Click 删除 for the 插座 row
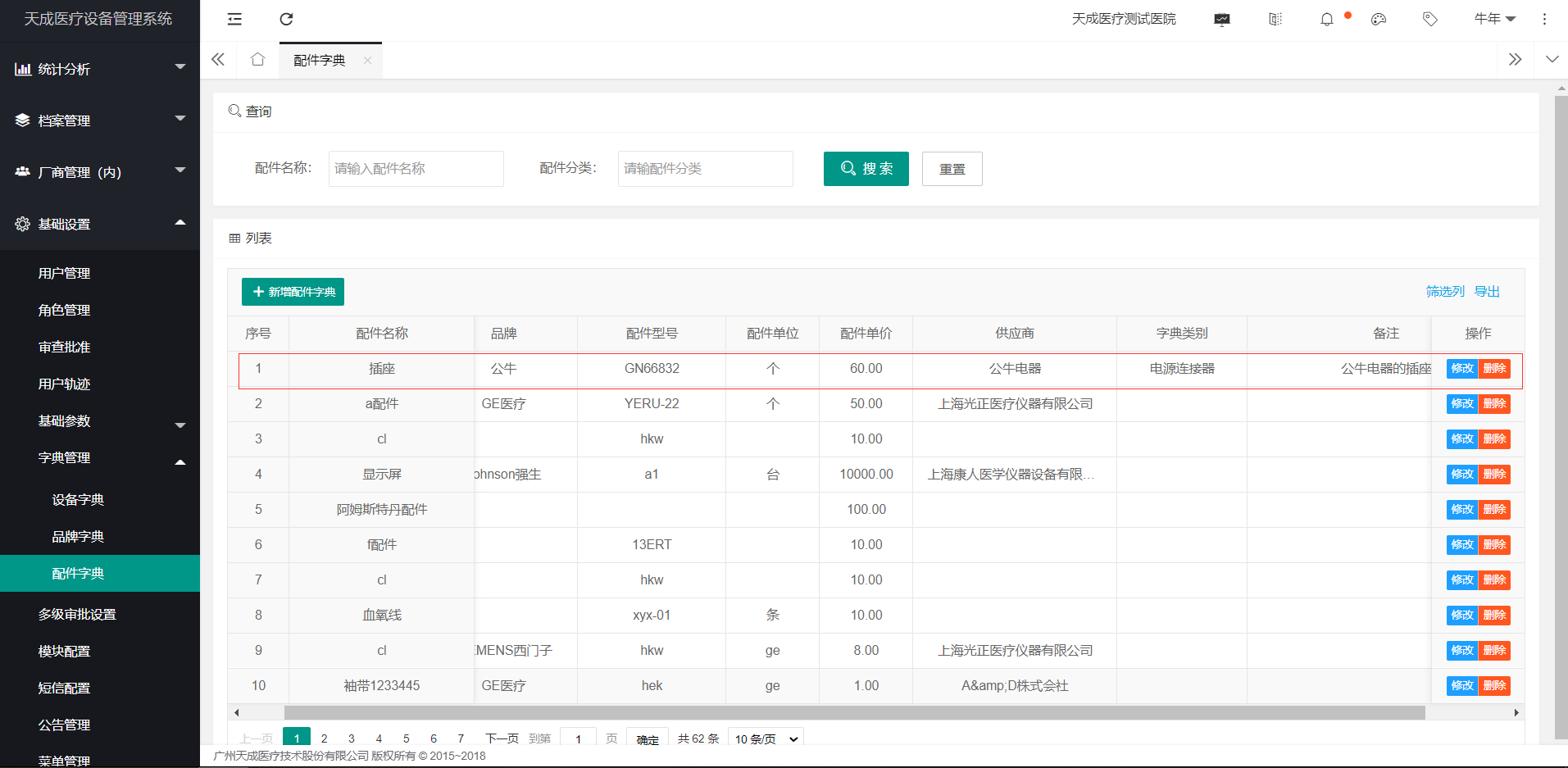 (1495, 369)
